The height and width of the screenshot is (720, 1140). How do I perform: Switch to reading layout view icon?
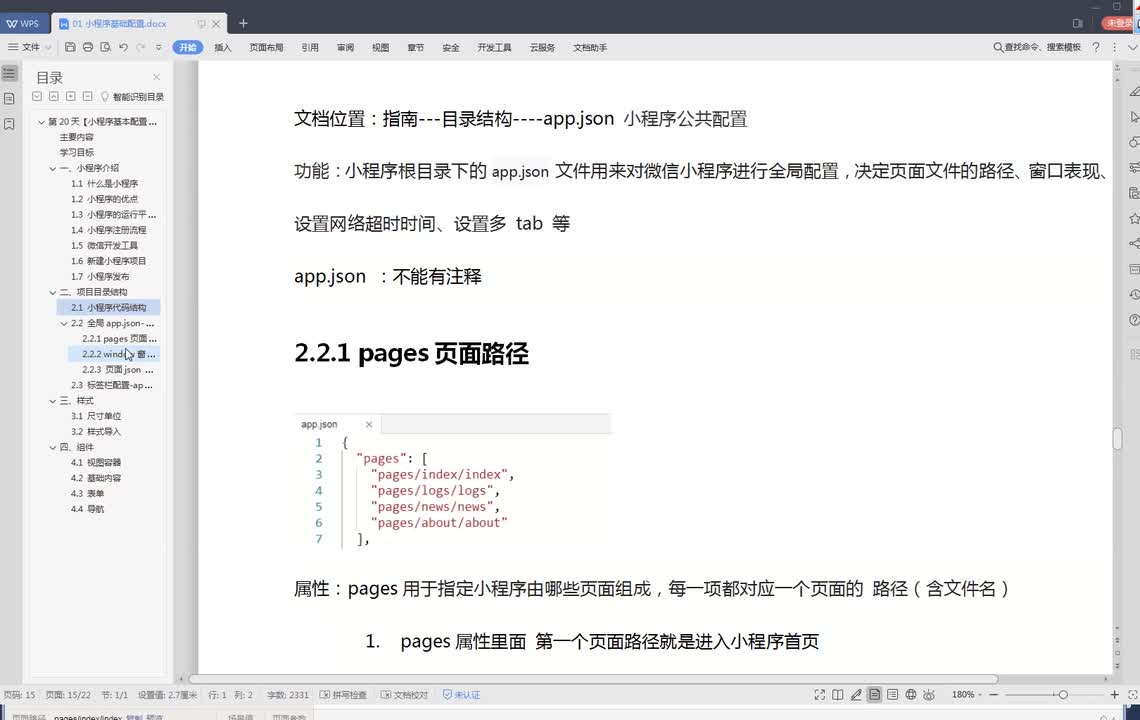838,695
